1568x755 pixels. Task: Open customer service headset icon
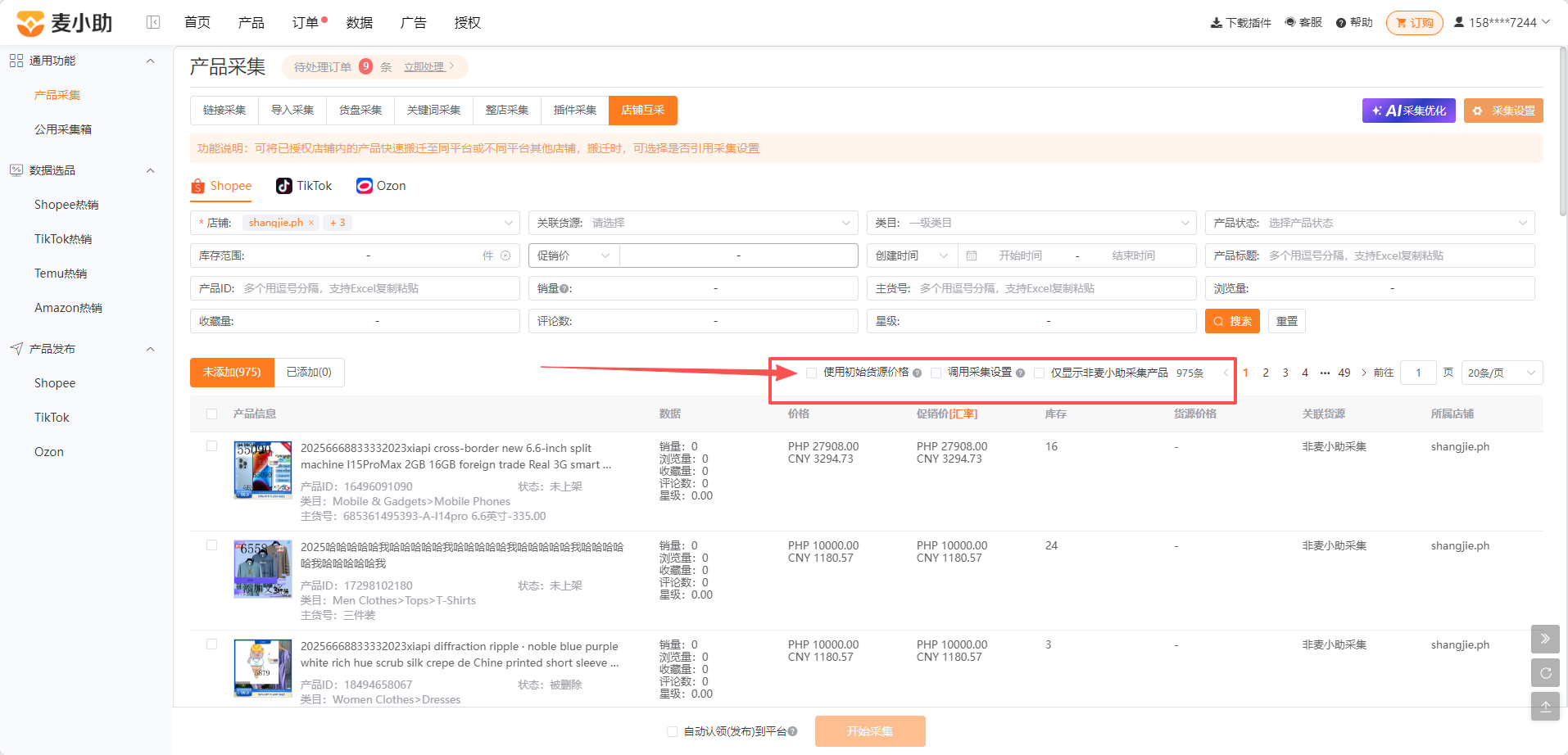pos(1290,22)
